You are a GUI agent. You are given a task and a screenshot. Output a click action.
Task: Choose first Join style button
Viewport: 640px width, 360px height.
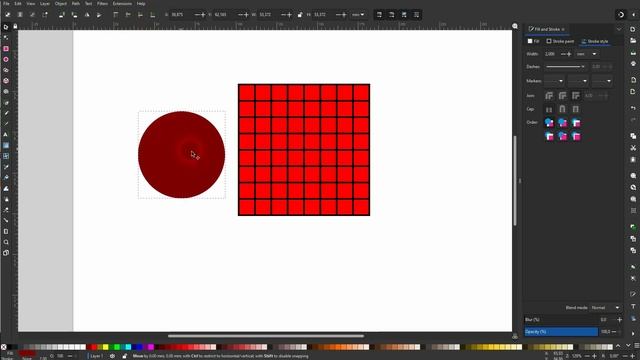pos(549,96)
